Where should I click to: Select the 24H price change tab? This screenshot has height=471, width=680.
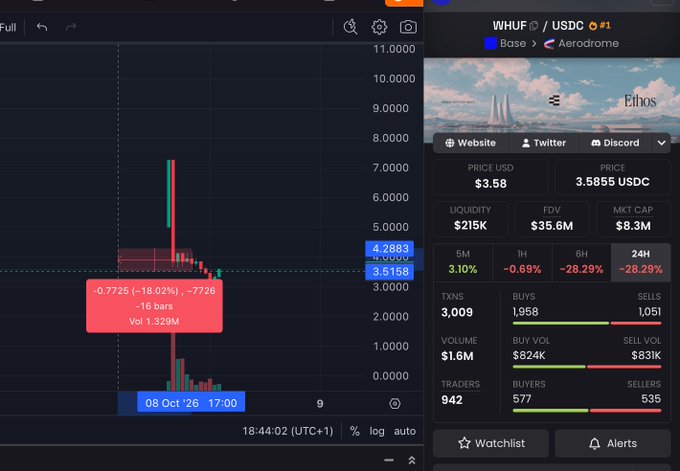click(x=641, y=262)
